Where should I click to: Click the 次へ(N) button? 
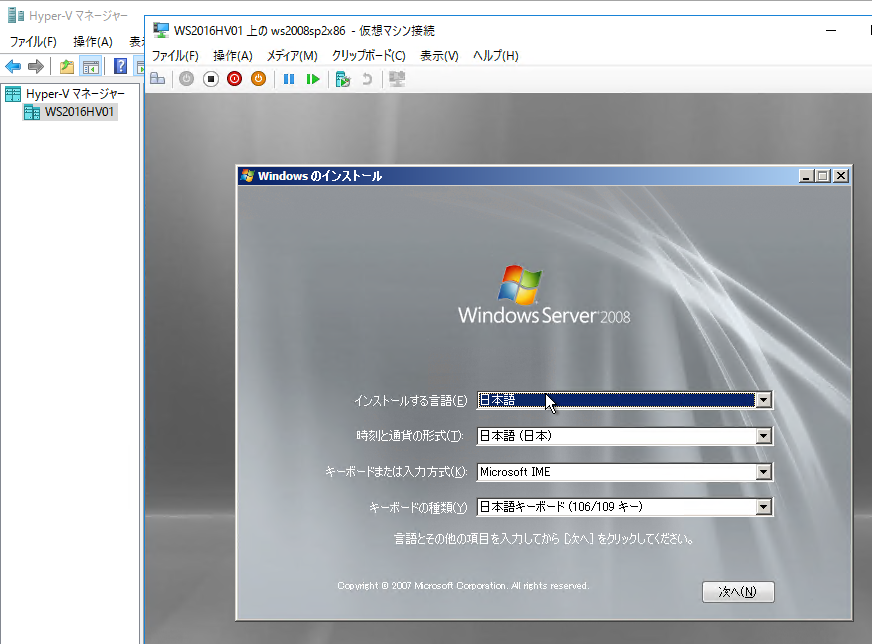[738, 592]
